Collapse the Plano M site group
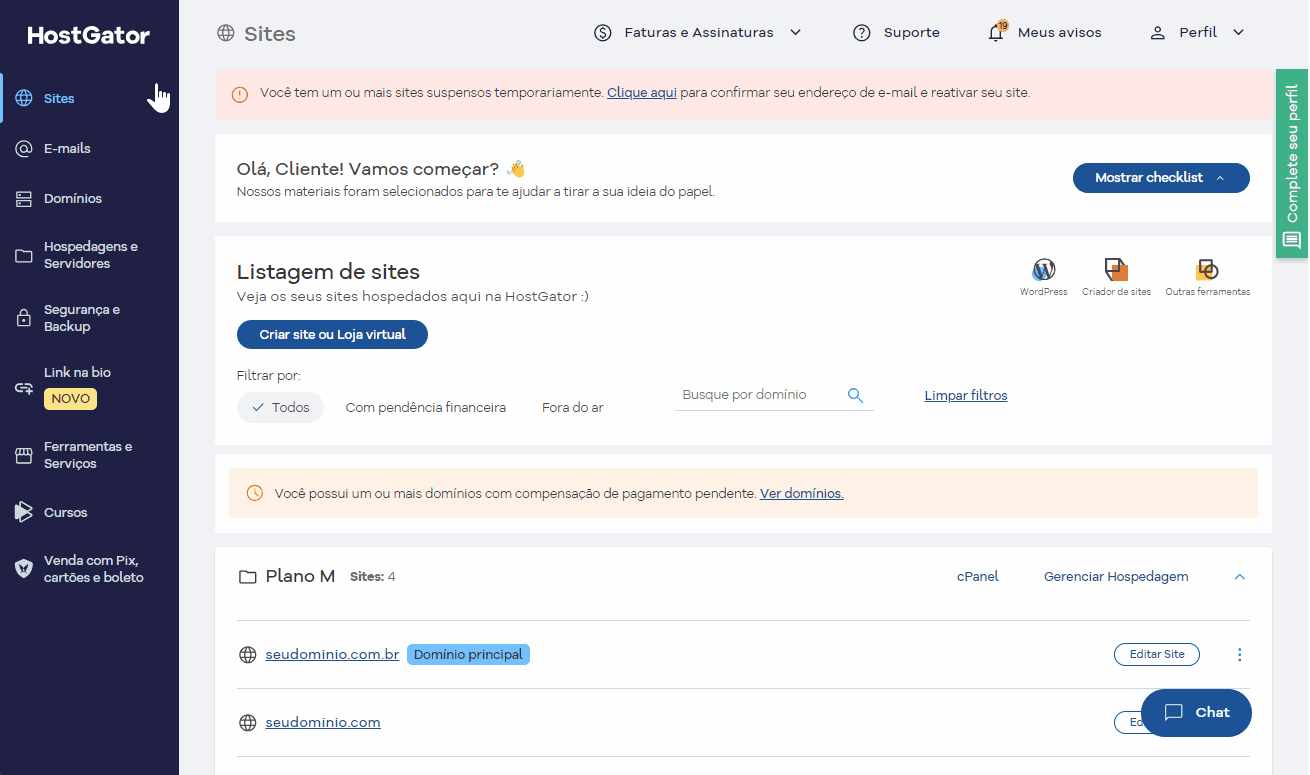The height and width of the screenshot is (775, 1310). tap(1239, 576)
